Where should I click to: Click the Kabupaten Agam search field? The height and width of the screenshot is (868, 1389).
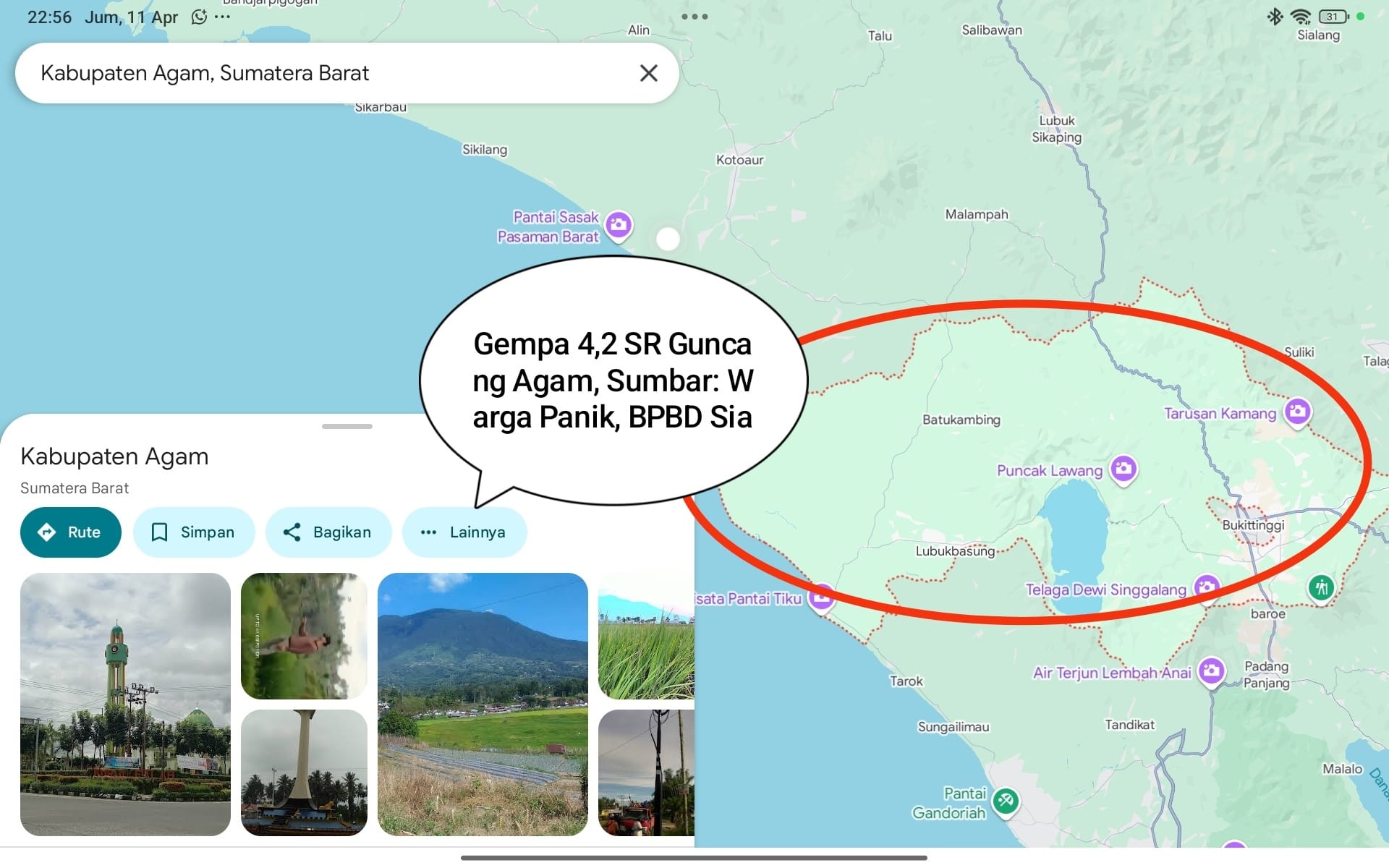[347, 73]
